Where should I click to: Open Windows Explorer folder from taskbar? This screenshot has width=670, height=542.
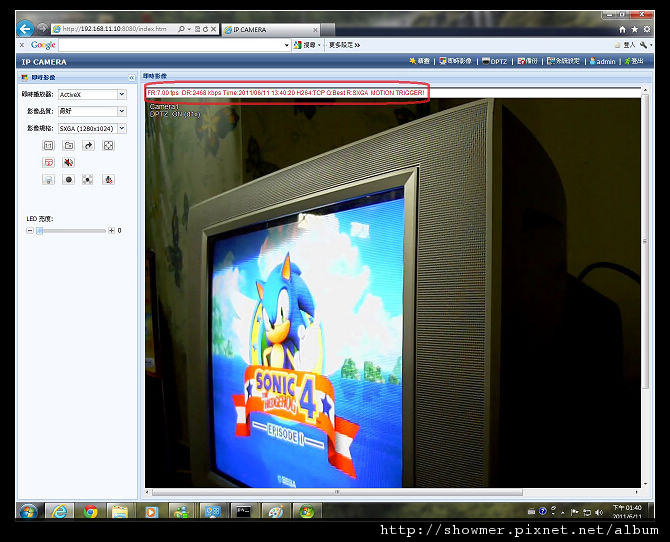[120, 511]
